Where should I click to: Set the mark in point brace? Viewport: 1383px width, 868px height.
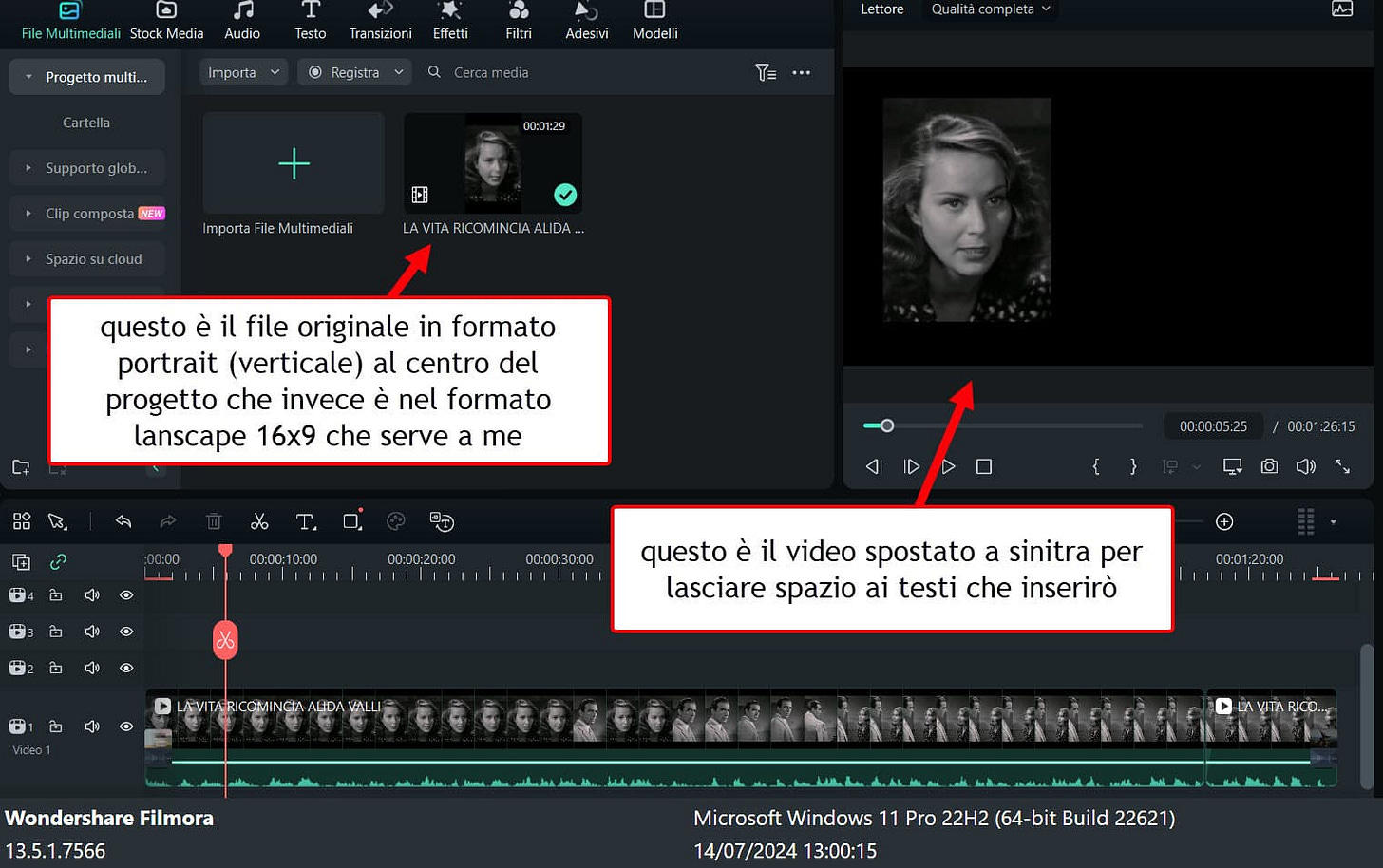tap(1096, 466)
